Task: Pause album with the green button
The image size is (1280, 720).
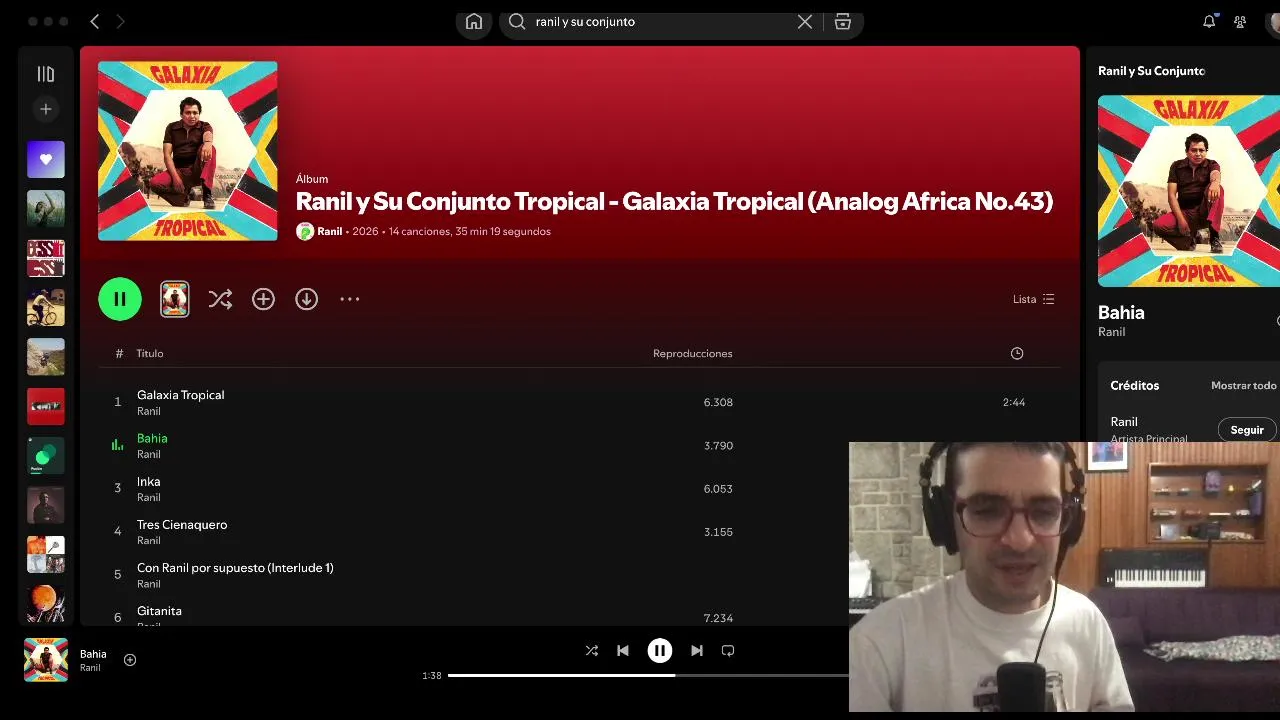Action: tap(120, 299)
